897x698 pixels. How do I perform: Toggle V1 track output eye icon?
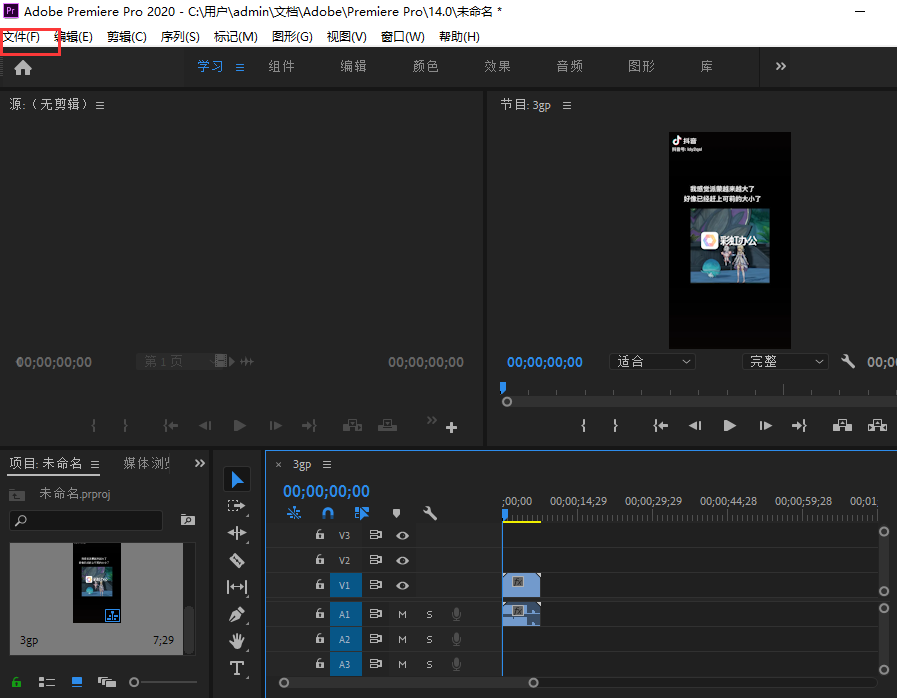pos(402,586)
